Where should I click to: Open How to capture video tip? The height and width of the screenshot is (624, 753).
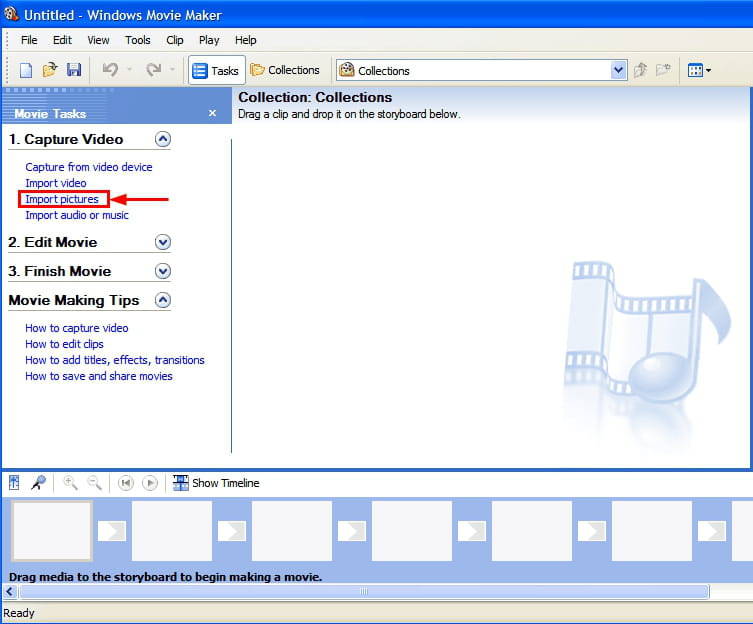point(77,328)
